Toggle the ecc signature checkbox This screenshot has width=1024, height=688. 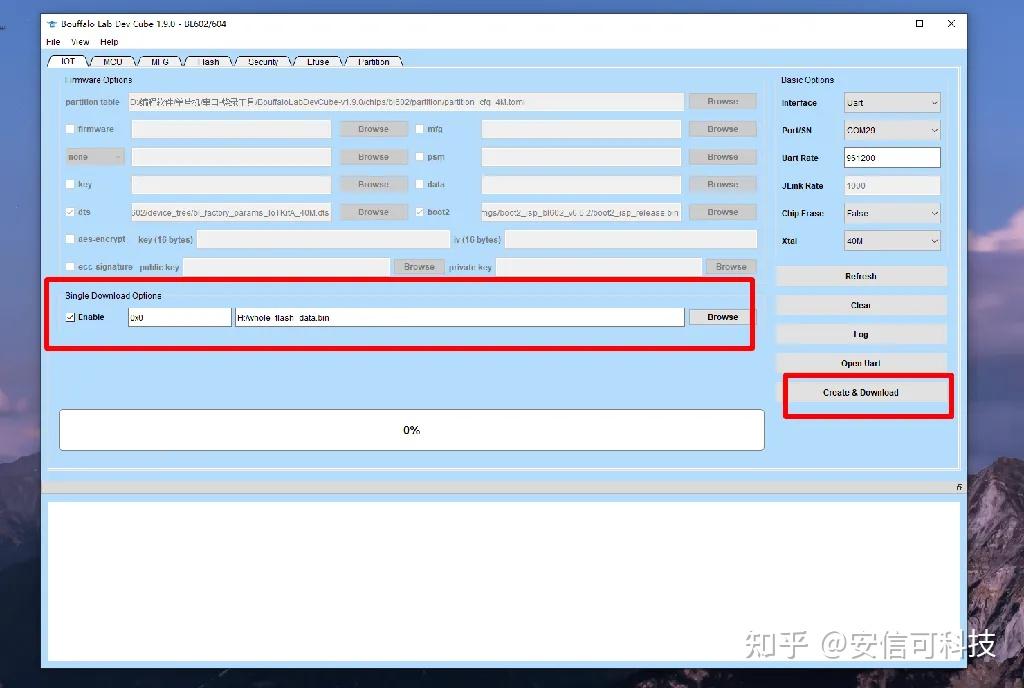click(x=70, y=266)
